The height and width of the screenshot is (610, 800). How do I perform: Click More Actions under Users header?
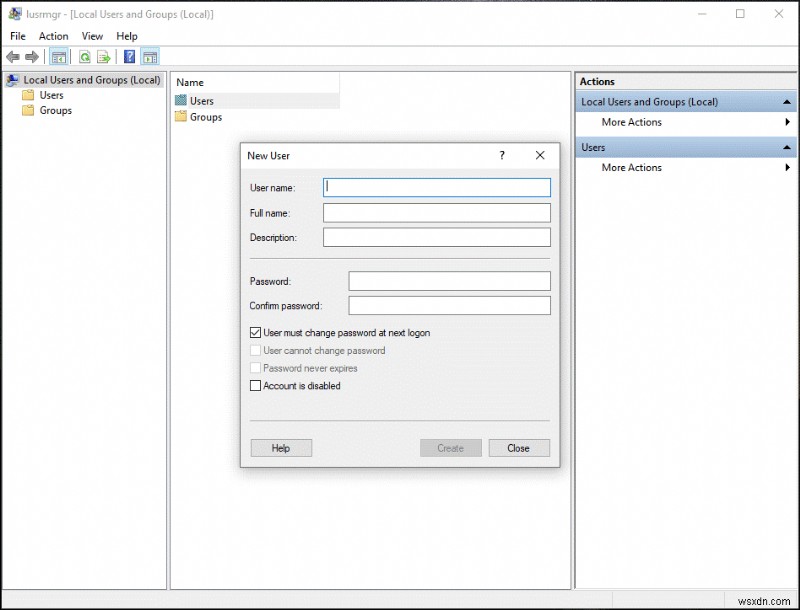pos(632,167)
